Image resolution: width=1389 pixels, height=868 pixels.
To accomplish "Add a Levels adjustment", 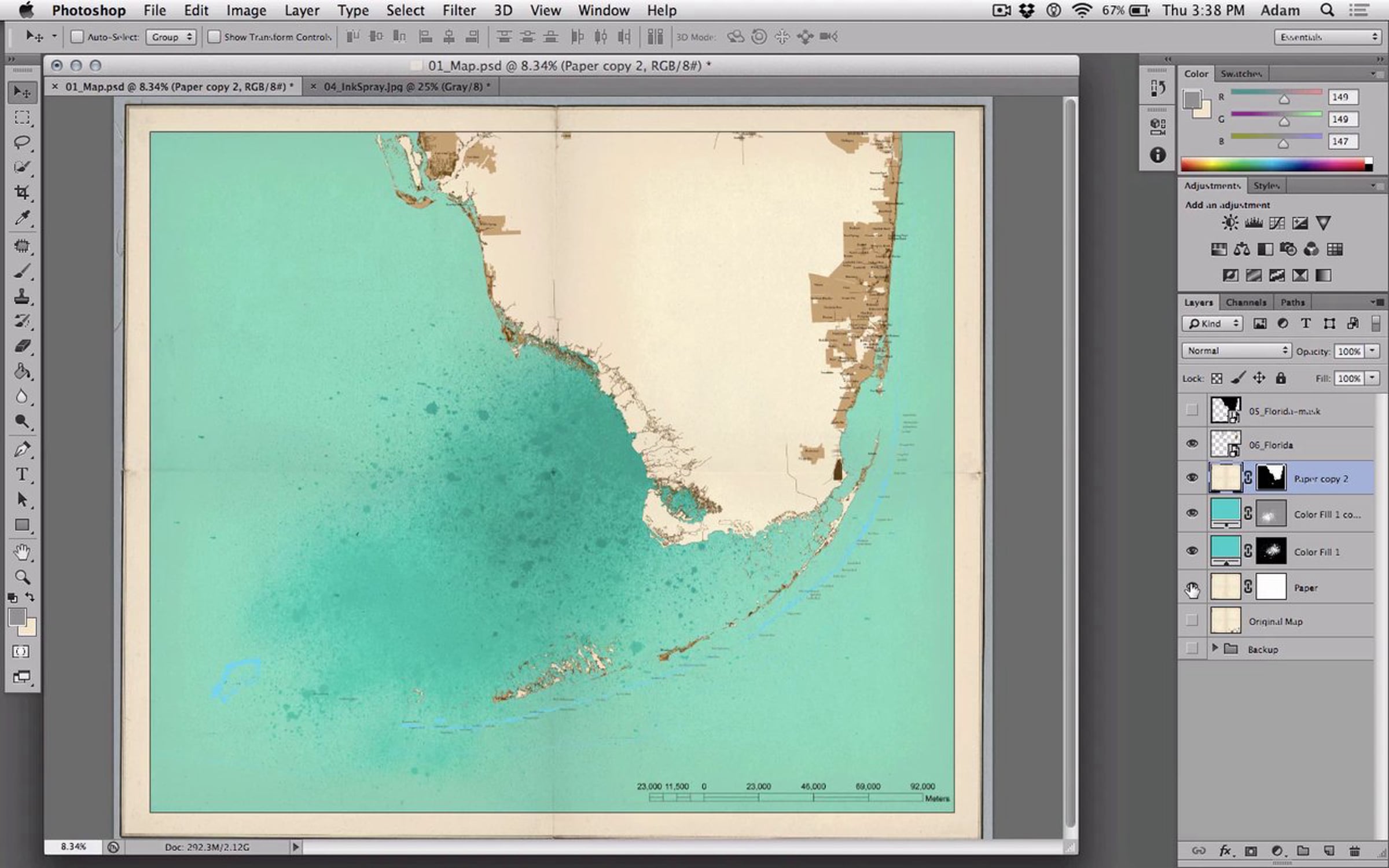I will point(1254,223).
